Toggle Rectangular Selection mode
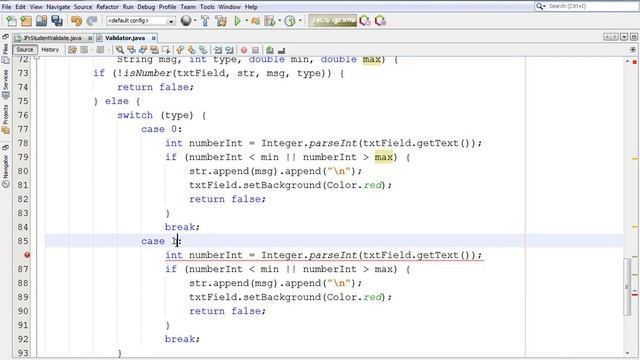Screen dimensions: 640x360 (166, 50)
